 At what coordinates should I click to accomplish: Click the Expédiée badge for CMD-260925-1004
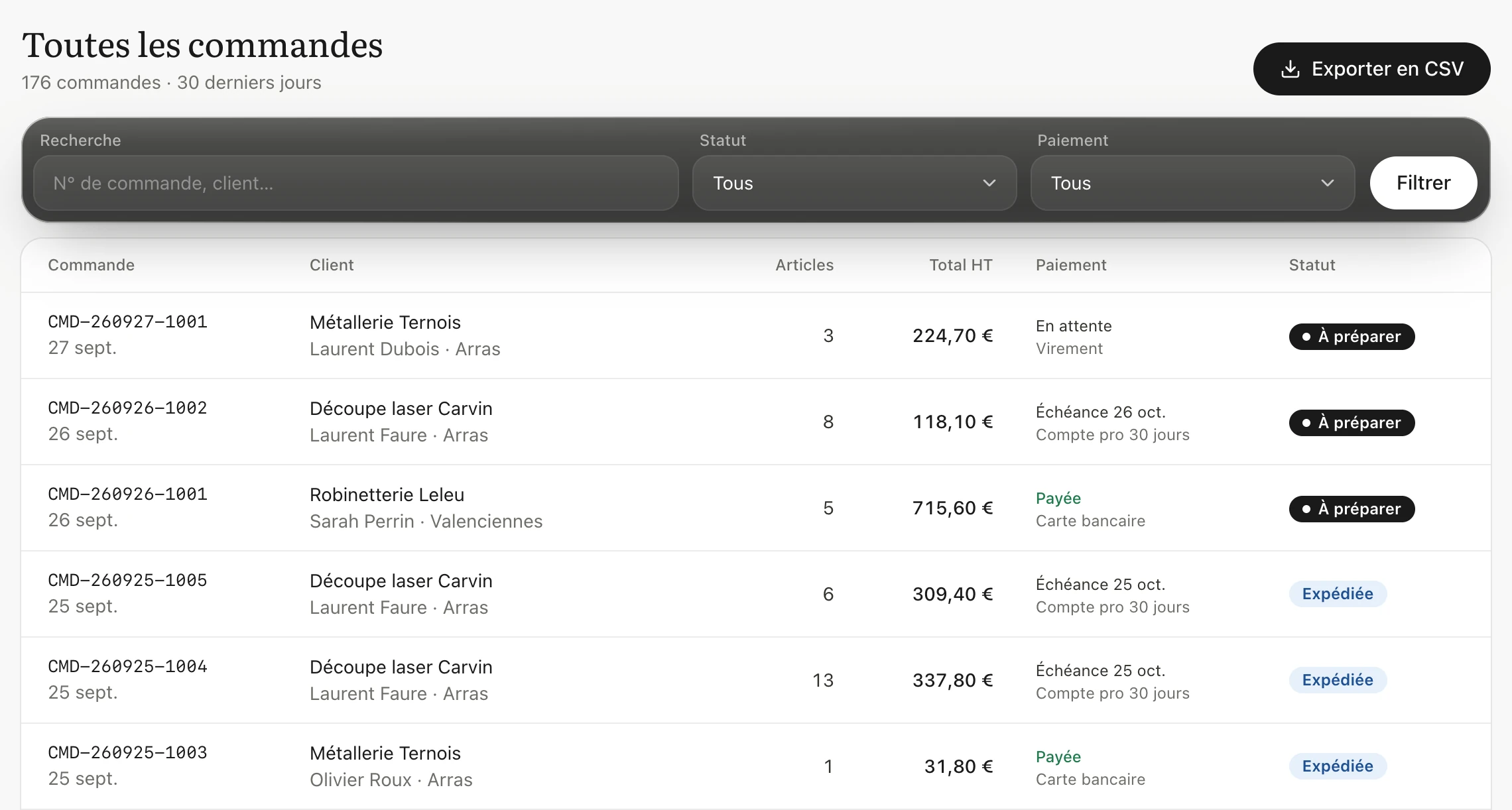[x=1338, y=680]
